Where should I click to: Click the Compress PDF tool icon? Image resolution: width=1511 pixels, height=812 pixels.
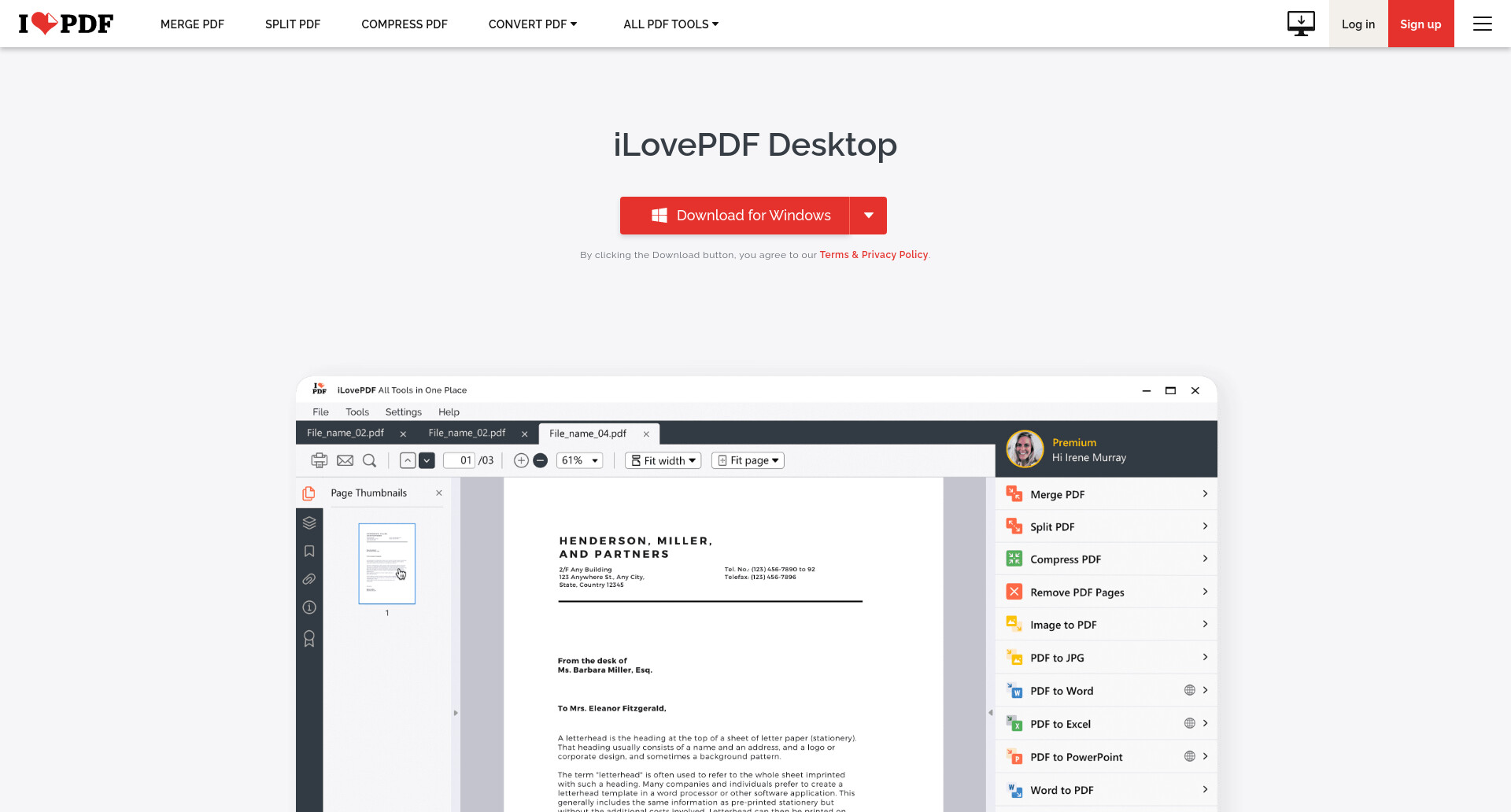[1014, 559]
